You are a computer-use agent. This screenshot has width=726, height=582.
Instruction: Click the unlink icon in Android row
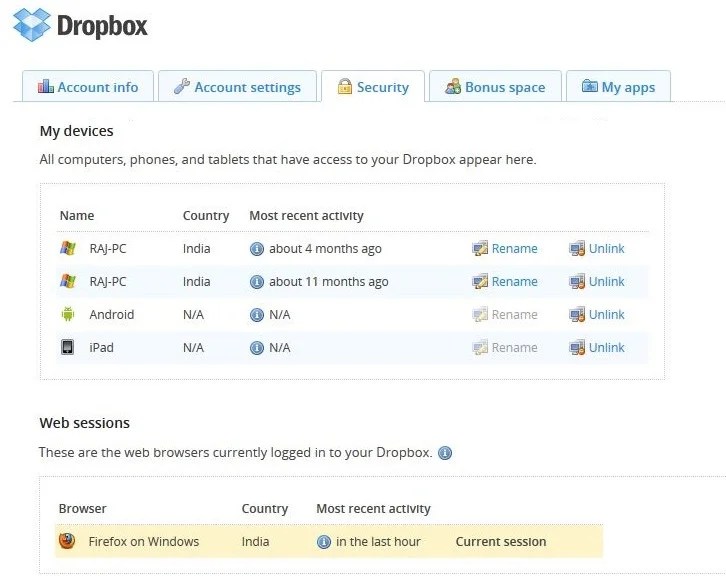tap(577, 315)
